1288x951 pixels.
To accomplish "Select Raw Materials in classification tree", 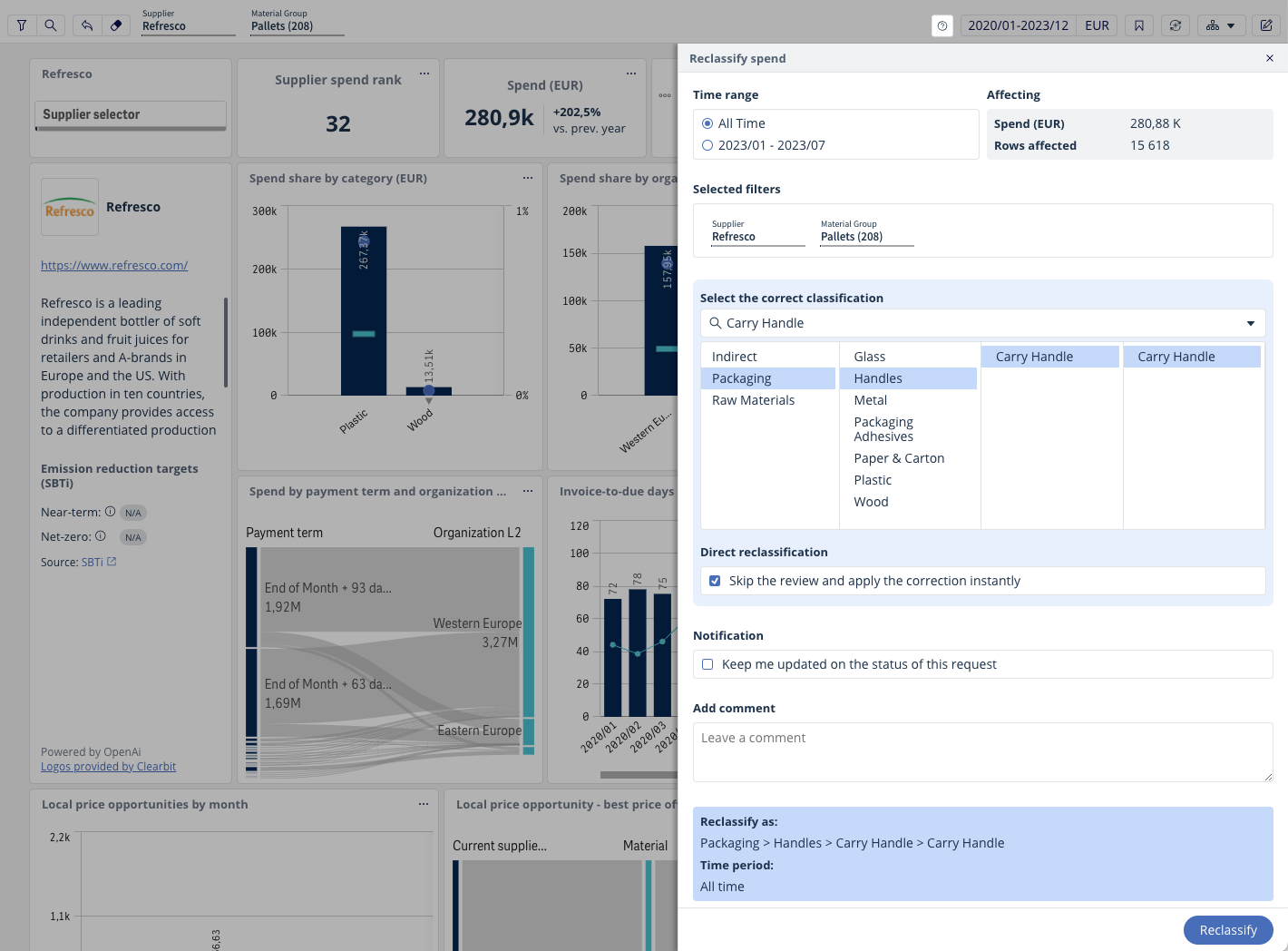I will coord(753,400).
